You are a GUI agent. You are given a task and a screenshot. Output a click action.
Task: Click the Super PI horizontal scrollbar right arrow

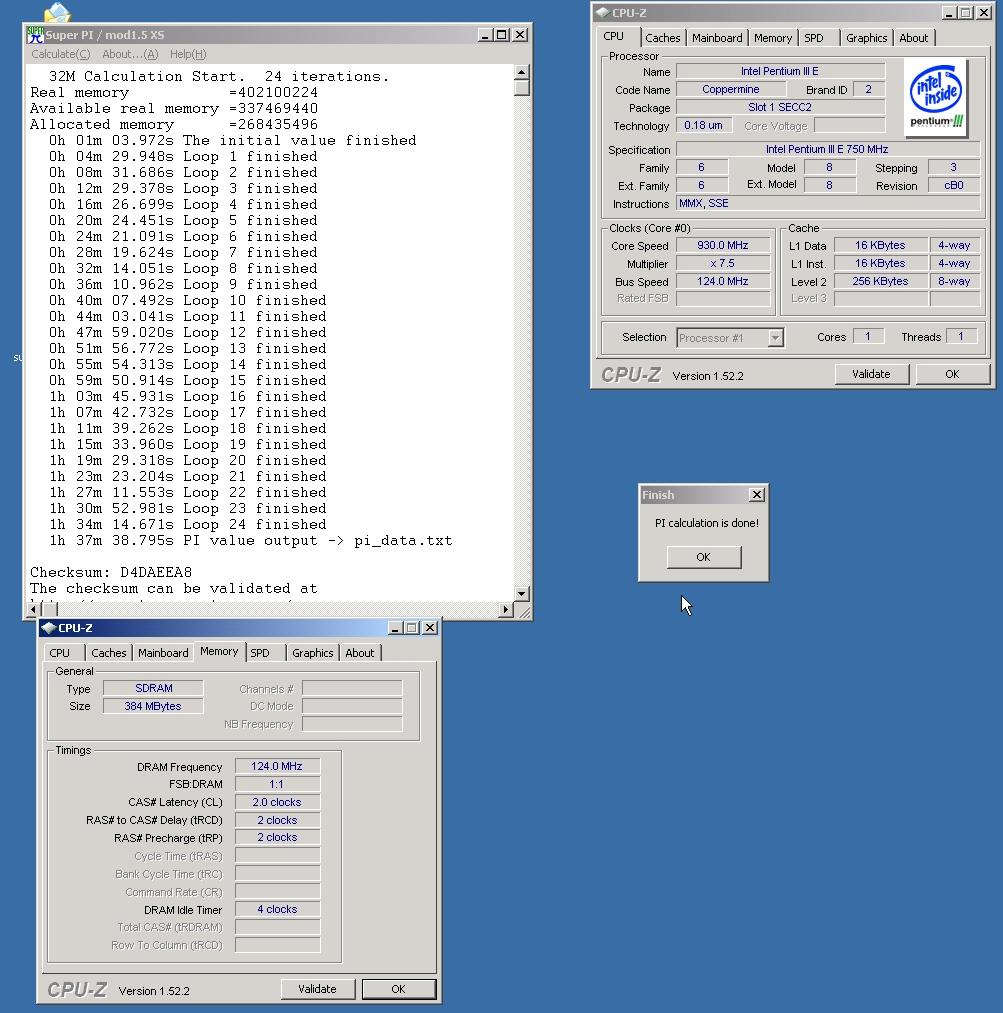[506, 609]
